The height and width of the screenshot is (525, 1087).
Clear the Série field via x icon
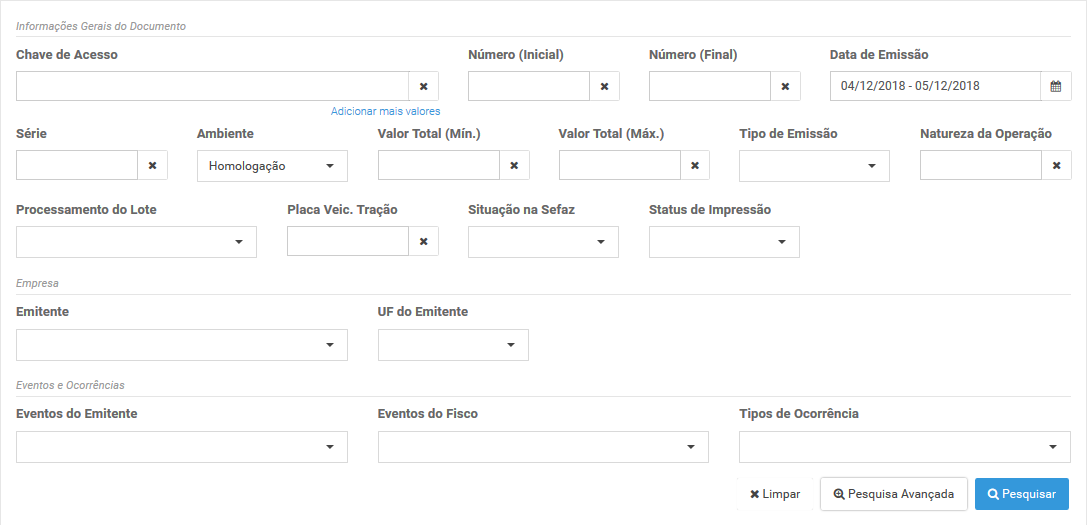click(153, 166)
